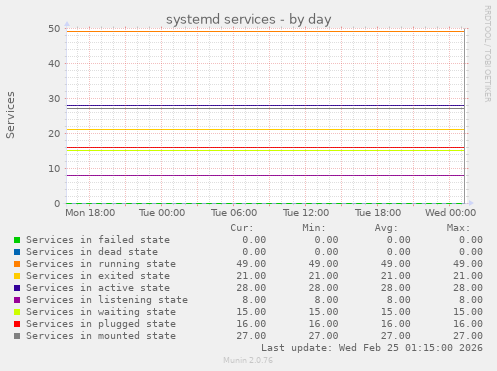497x371 pixels.
Task: Click the gray mounted state color swatch
Action: [17, 336]
